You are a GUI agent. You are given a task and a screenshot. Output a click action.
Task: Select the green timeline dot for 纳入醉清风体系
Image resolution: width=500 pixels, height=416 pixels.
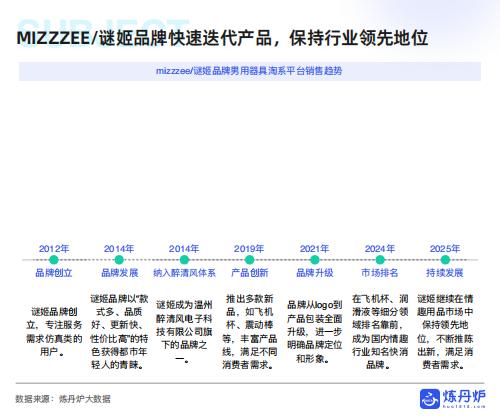coord(184,260)
